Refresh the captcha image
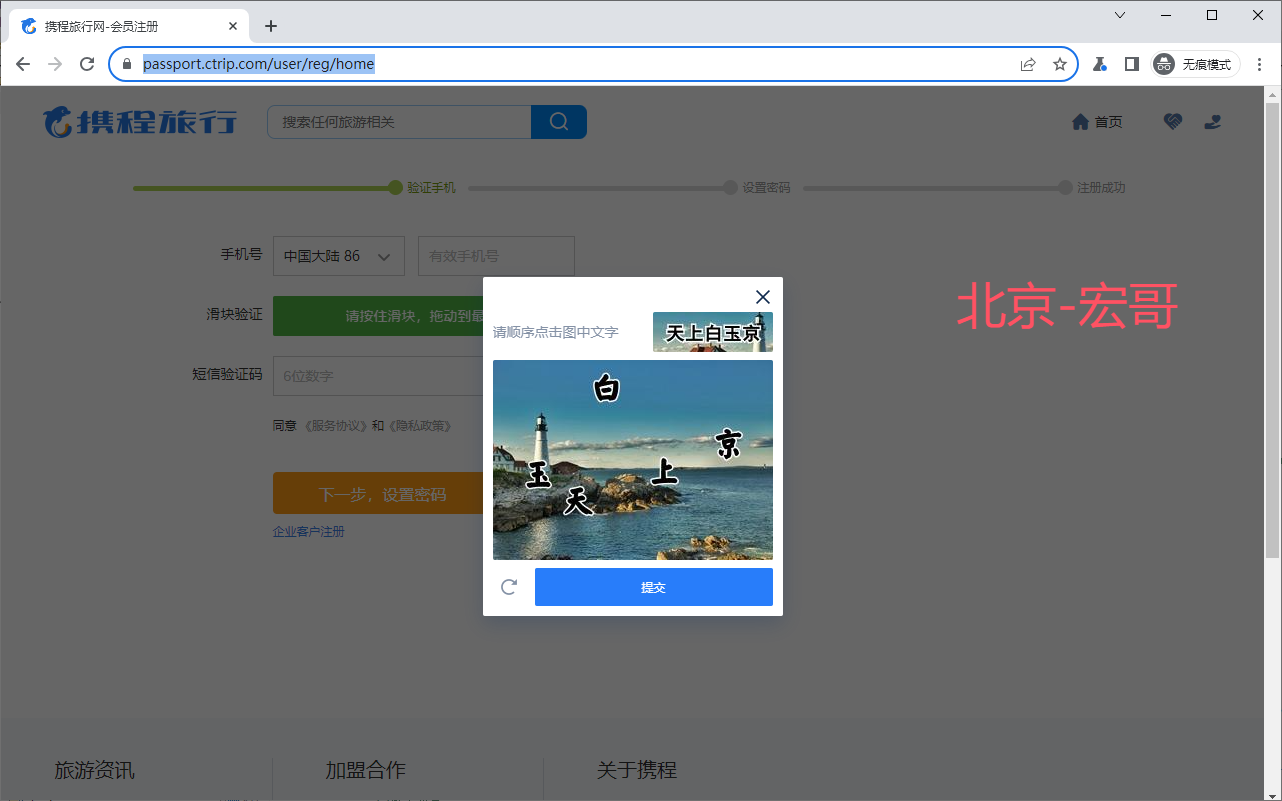Viewport: 1282px width, 801px height. [x=509, y=587]
